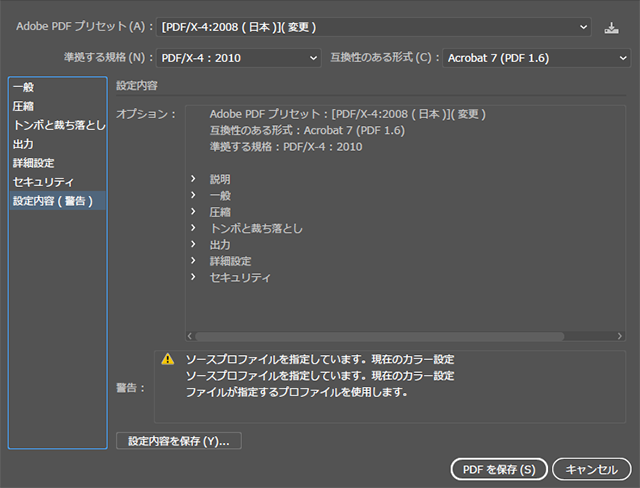This screenshot has width=640, height=488.
Task: Click the キャンセル button
Action: click(x=591, y=470)
